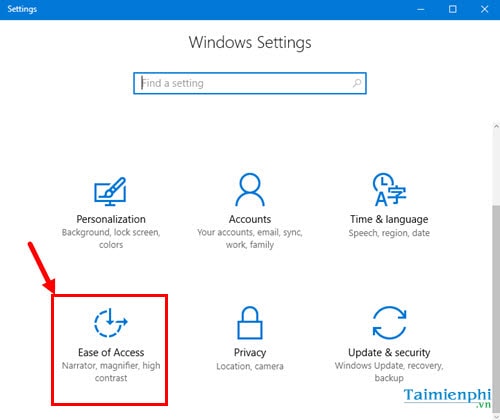
Task: Click 'Your accounts, email, sync, work, family' text
Action: [x=250, y=238]
